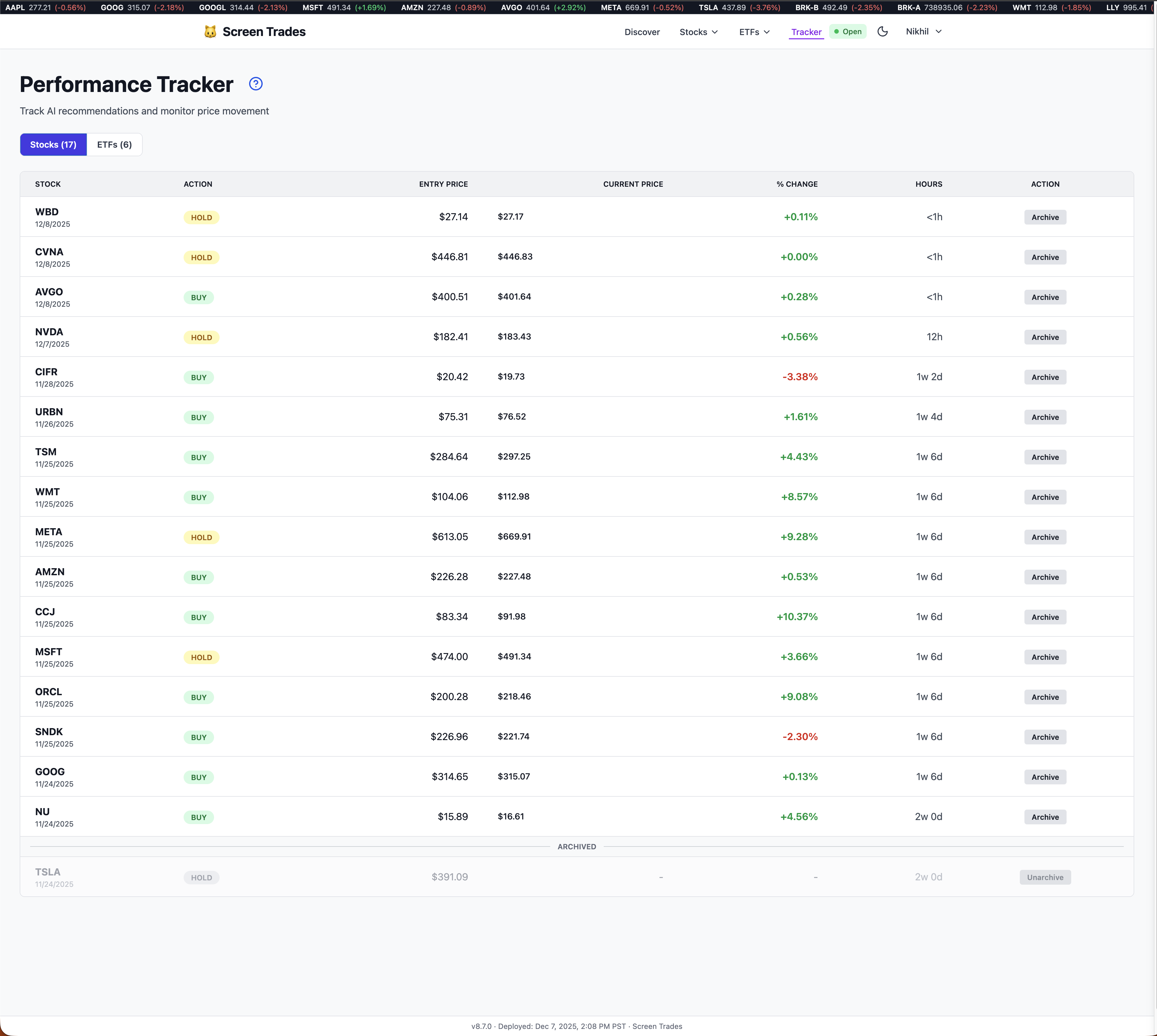The image size is (1157, 1036).
Task: Click the BUY badge on the NU row
Action: point(199,817)
